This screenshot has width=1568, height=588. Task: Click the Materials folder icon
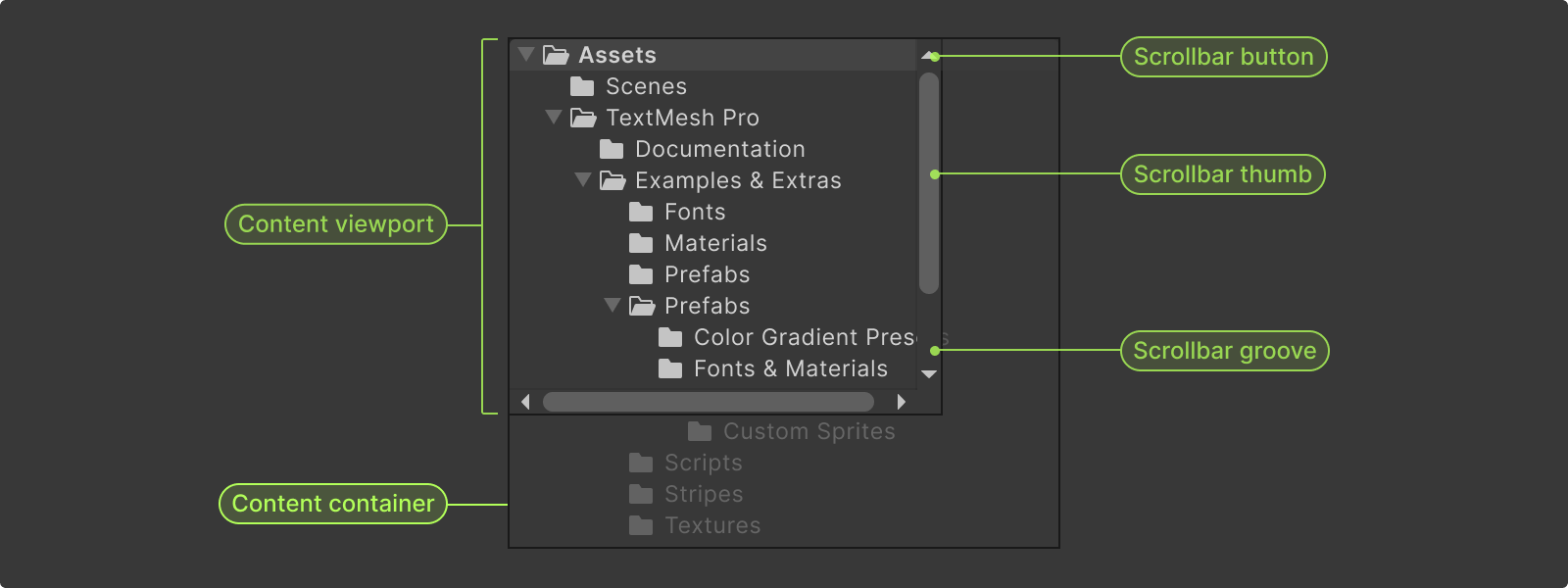coord(641,243)
